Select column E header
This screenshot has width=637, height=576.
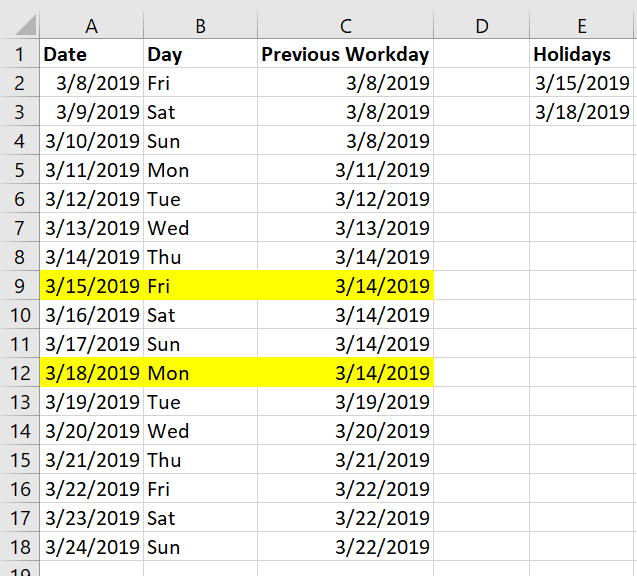coord(582,26)
